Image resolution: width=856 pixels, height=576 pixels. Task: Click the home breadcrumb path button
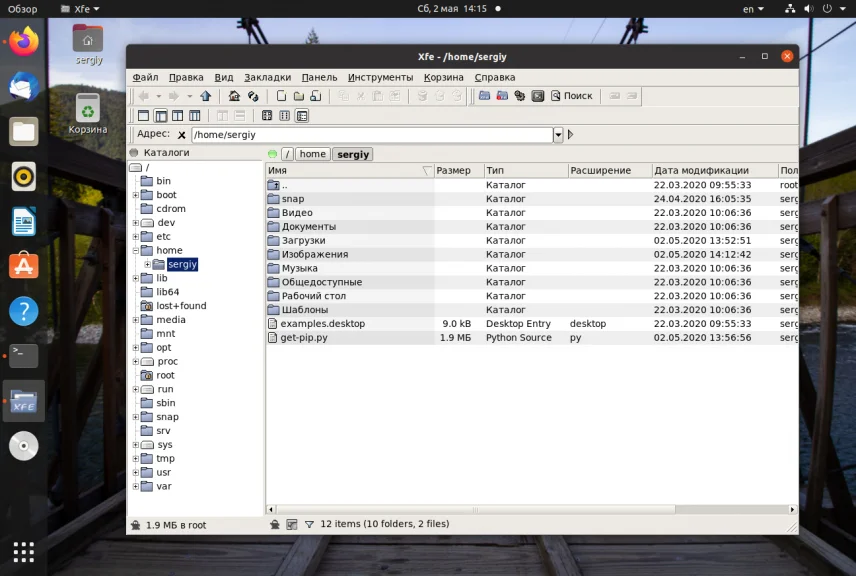(312, 154)
